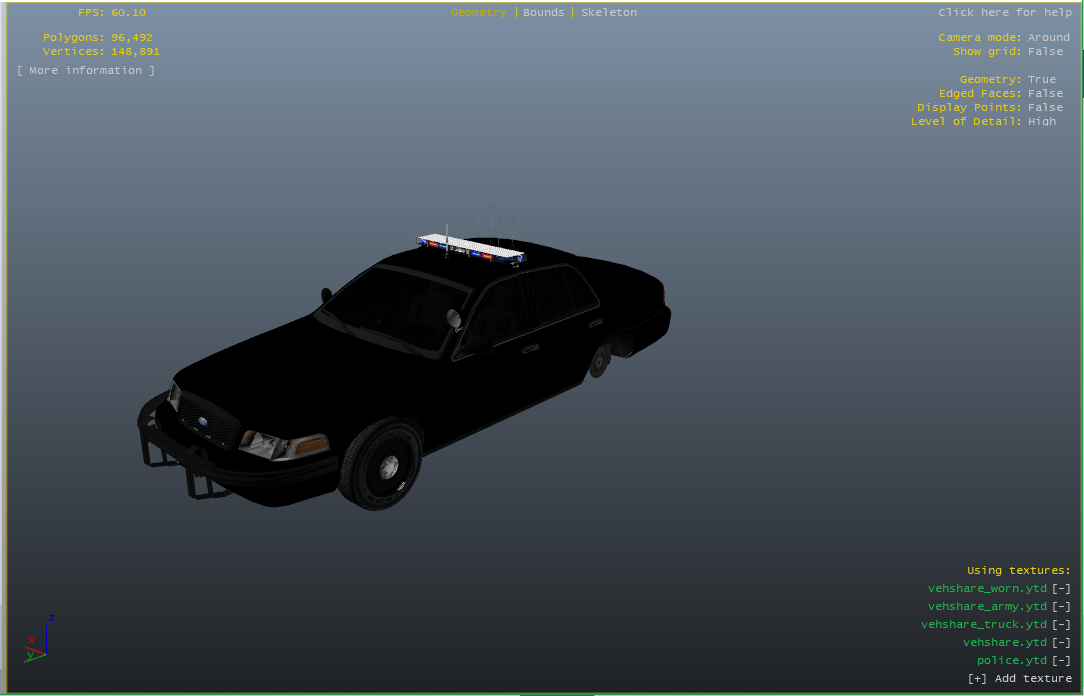Switch to the Bounds tab
The height and width of the screenshot is (696, 1084).
pyautogui.click(x=543, y=13)
